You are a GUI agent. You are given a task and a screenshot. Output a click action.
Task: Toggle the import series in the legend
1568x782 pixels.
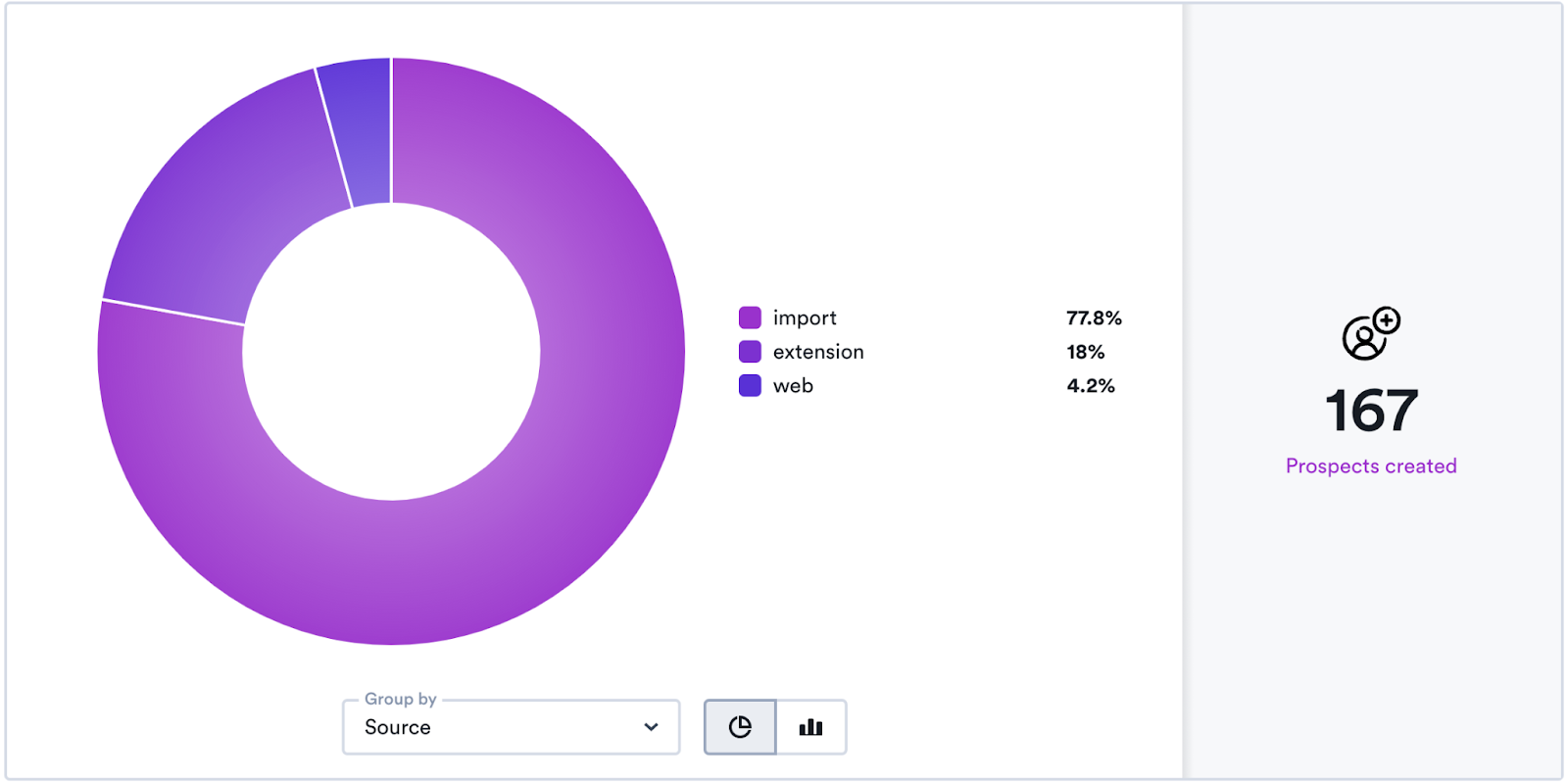click(x=804, y=318)
